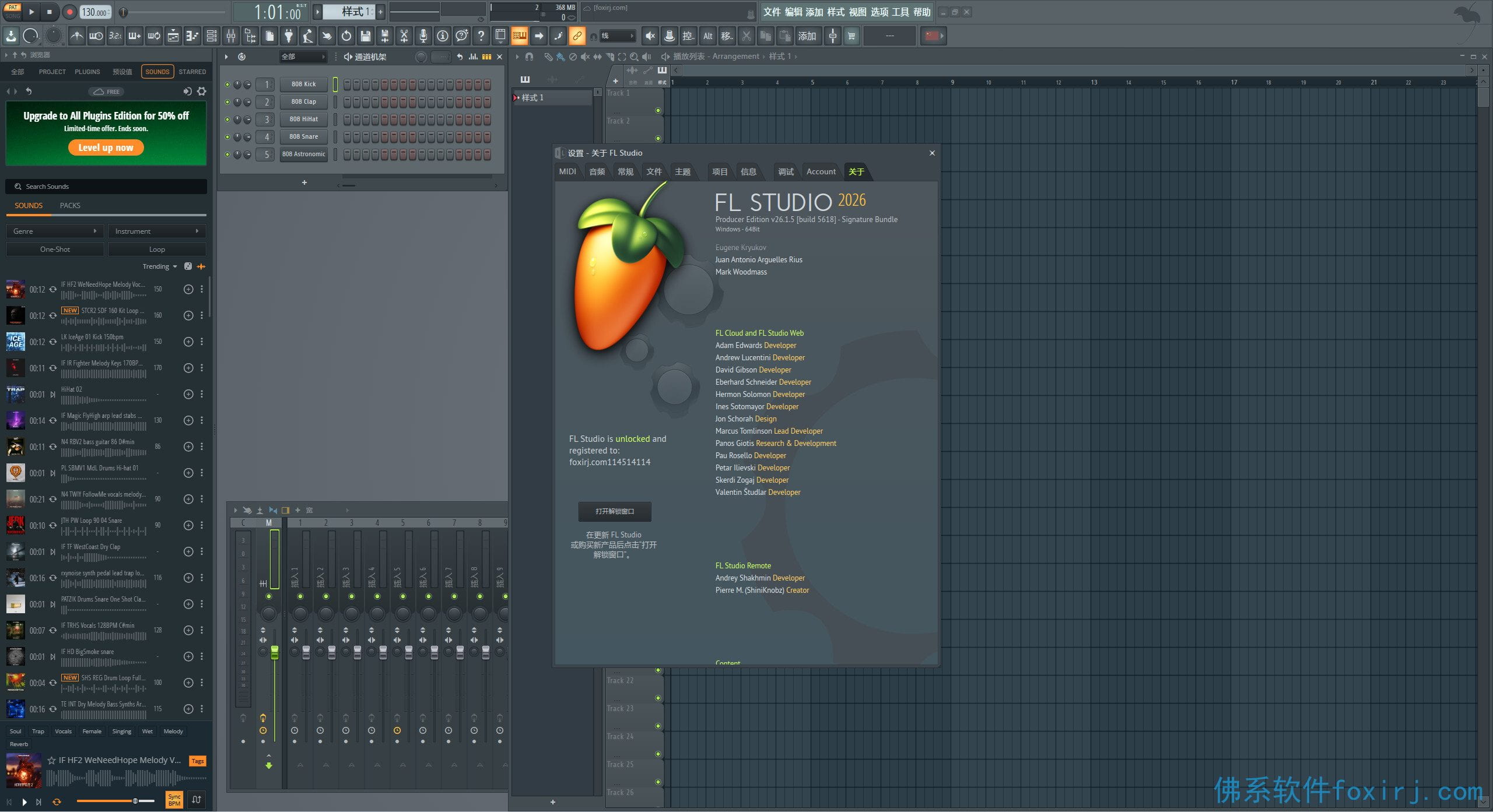
Task: Open the language flag dropdown
Action: tap(934, 36)
